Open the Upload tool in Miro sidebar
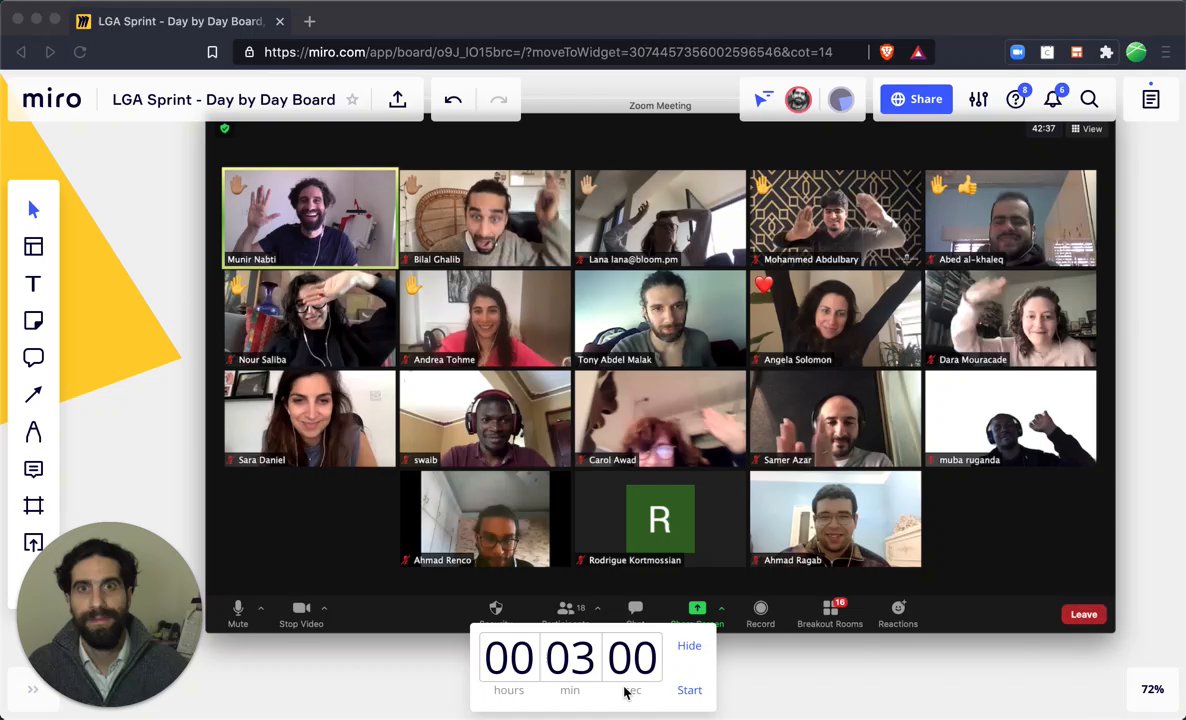This screenshot has width=1186, height=720. [33, 542]
